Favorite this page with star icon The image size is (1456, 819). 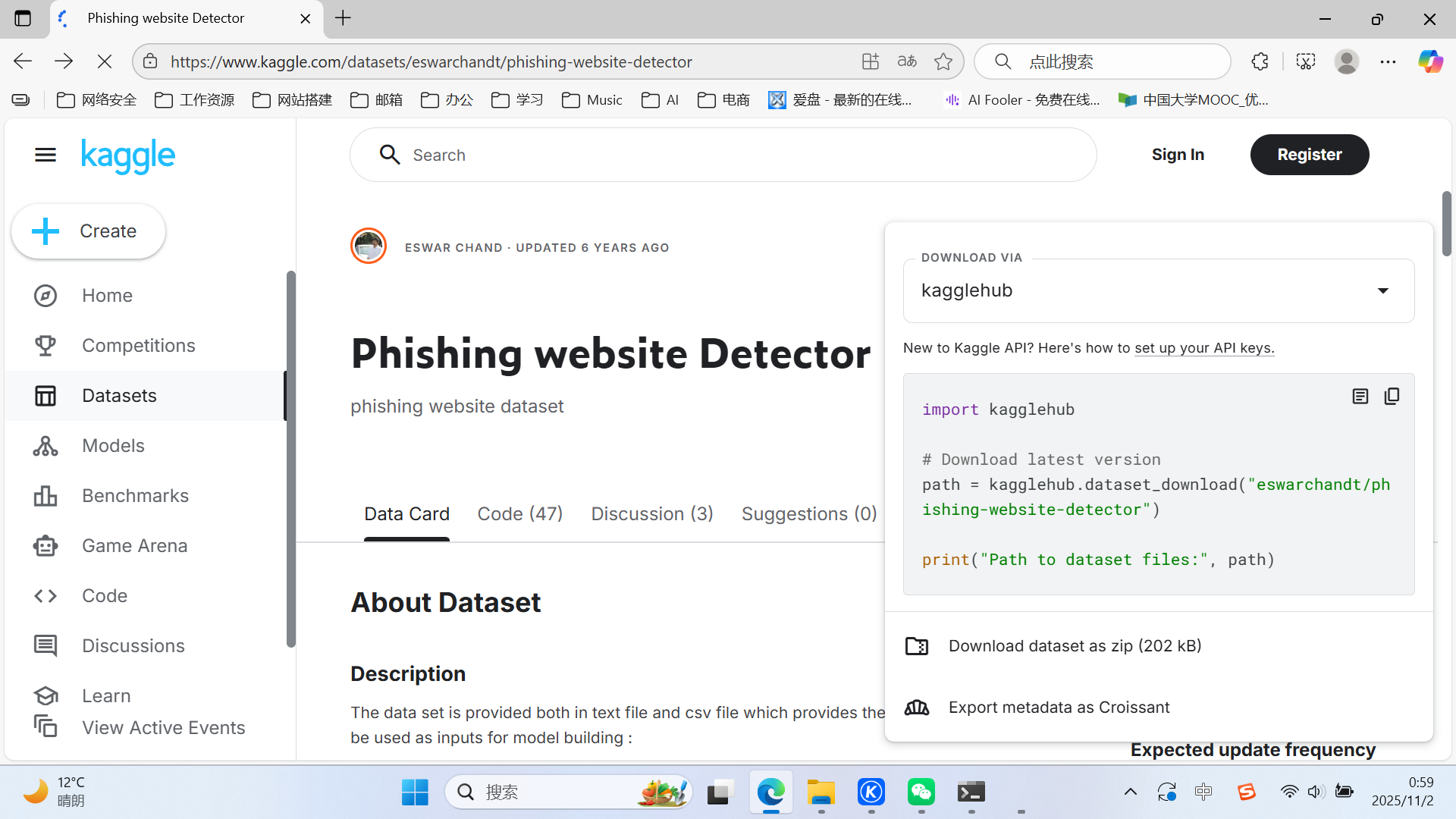pos(943,61)
